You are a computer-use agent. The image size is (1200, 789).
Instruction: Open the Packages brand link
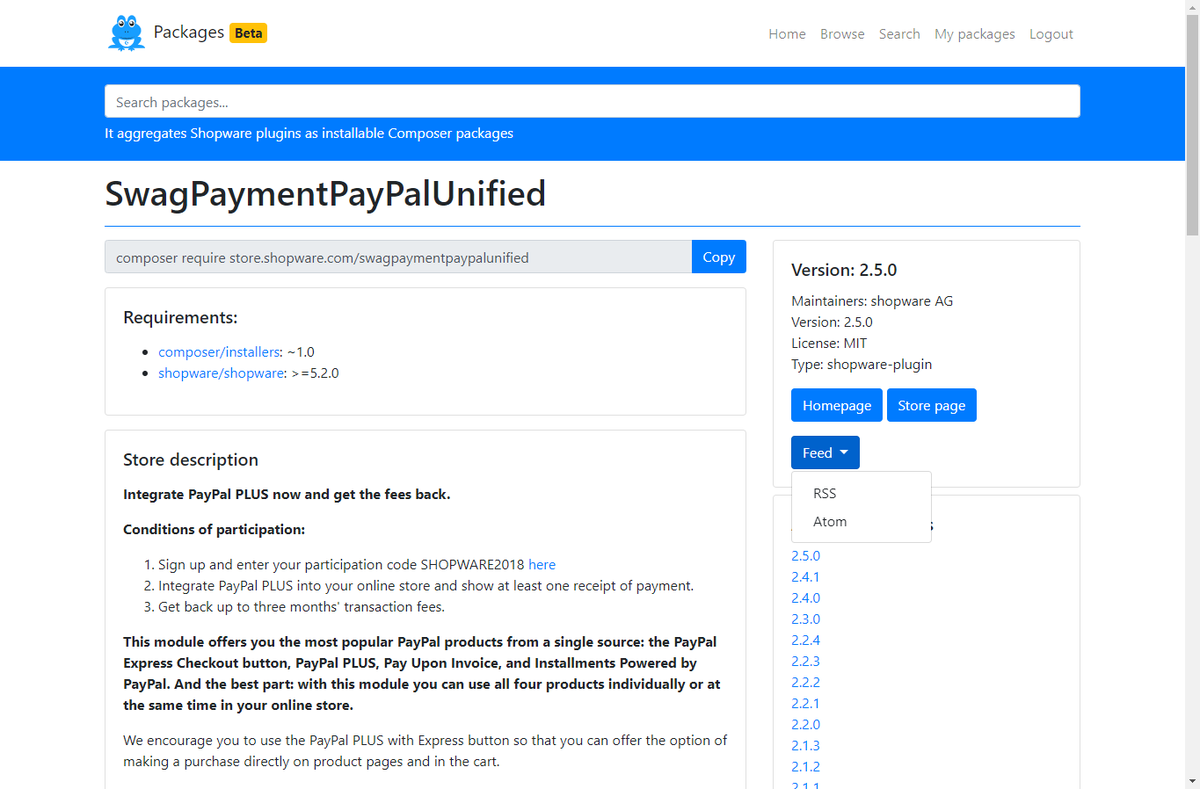188,32
